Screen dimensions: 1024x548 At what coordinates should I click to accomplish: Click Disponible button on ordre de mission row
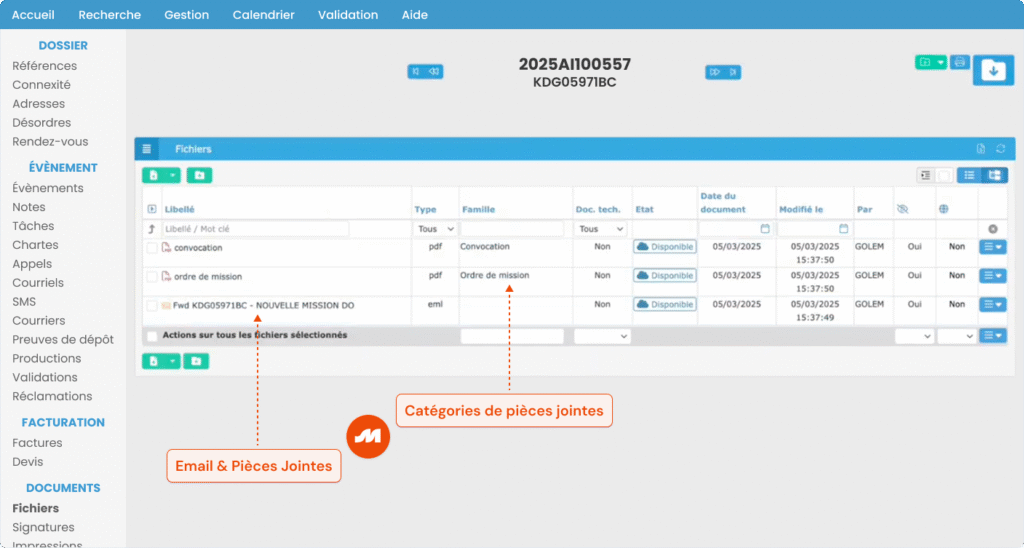click(665, 276)
